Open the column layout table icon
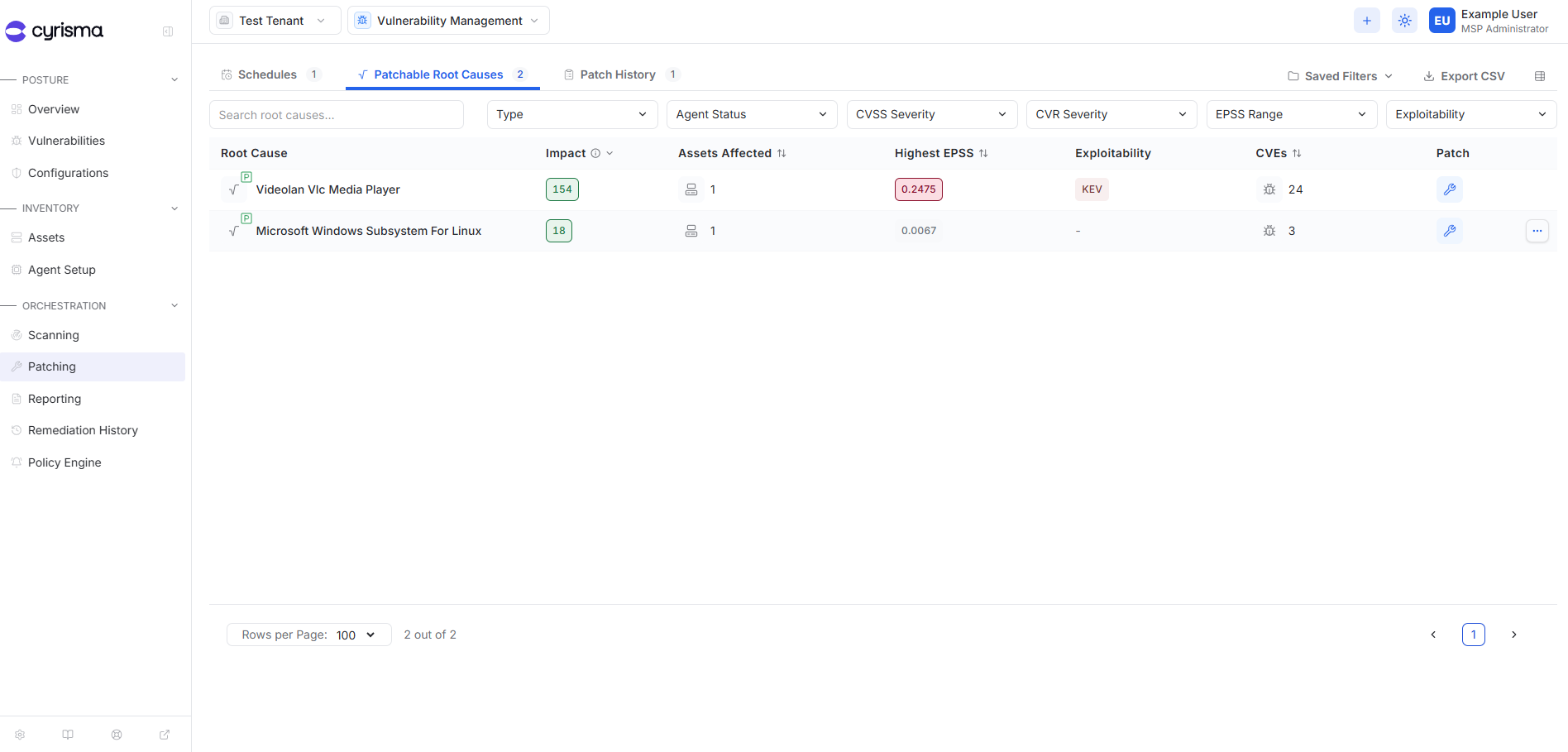The height and width of the screenshot is (752, 1568). (x=1540, y=76)
